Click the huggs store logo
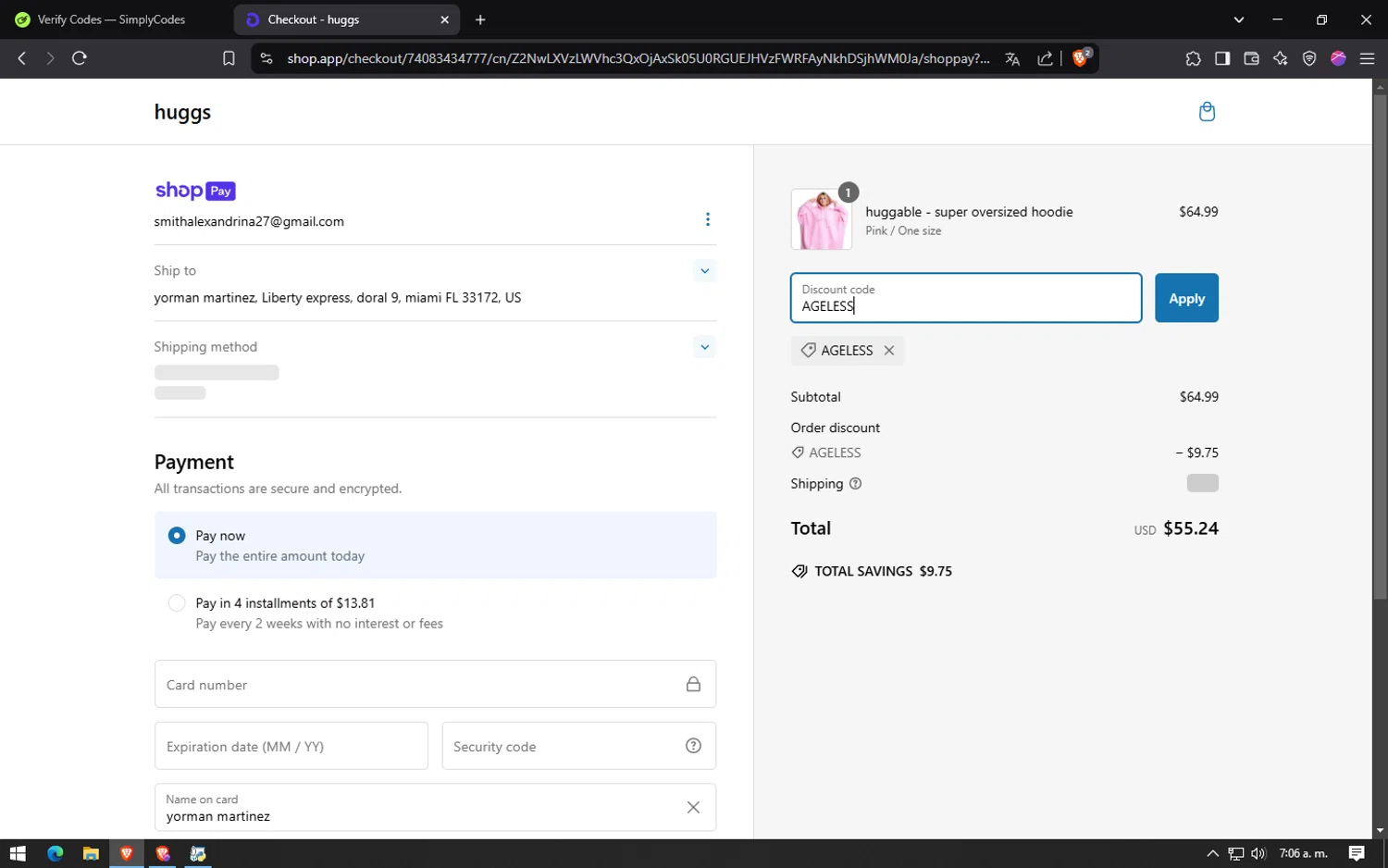Image resolution: width=1388 pixels, height=868 pixels. (x=182, y=112)
